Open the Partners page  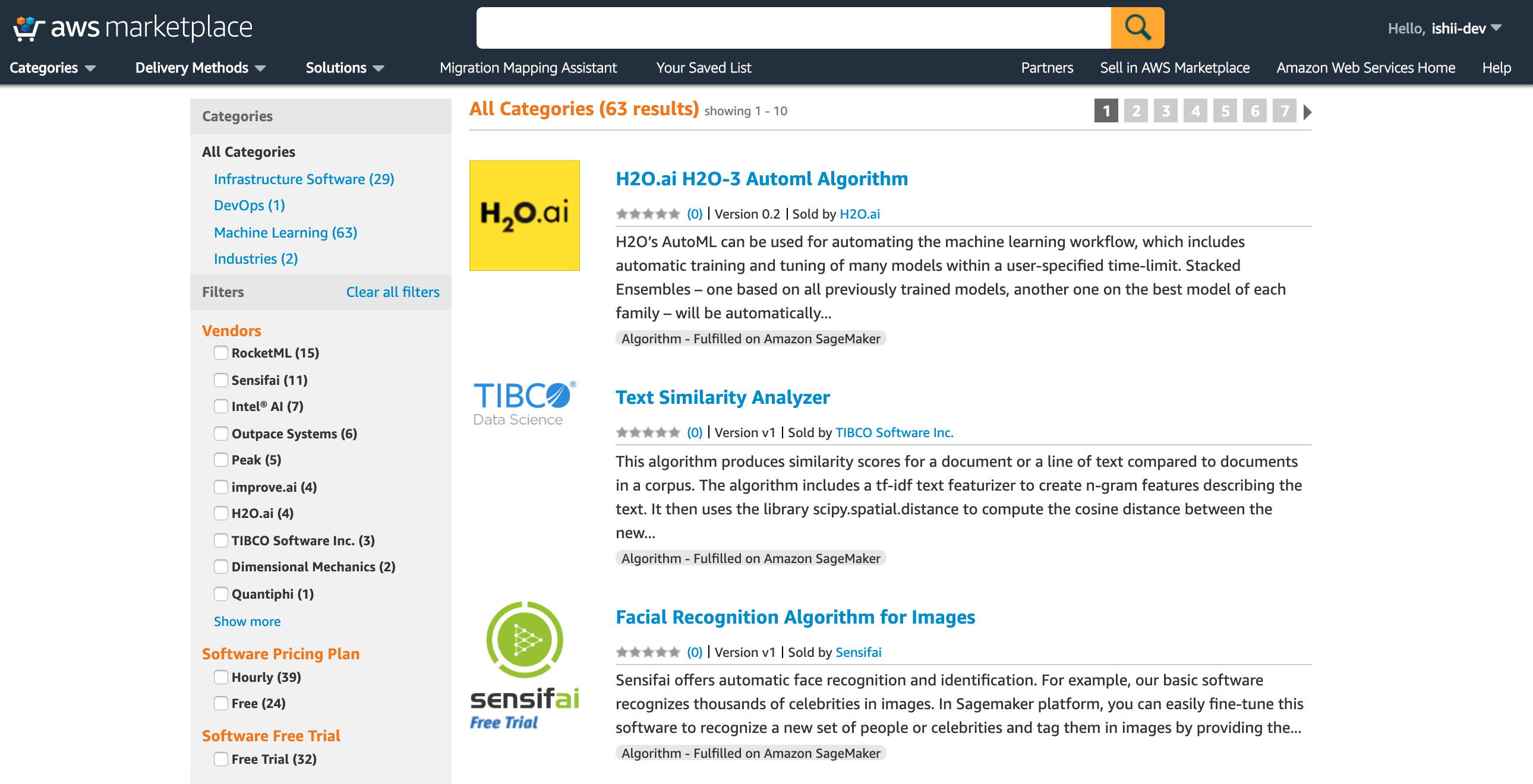[x=1047, y=68]
